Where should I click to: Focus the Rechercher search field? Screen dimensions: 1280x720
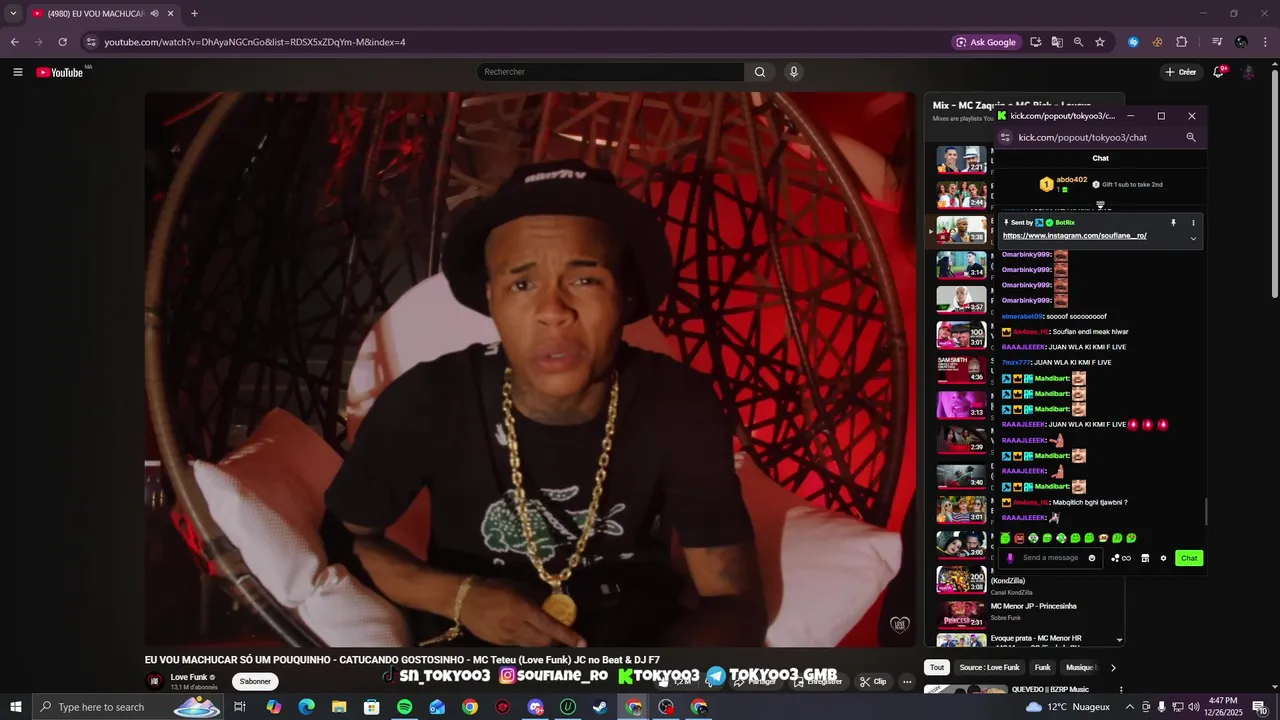[x=610, y=72]
